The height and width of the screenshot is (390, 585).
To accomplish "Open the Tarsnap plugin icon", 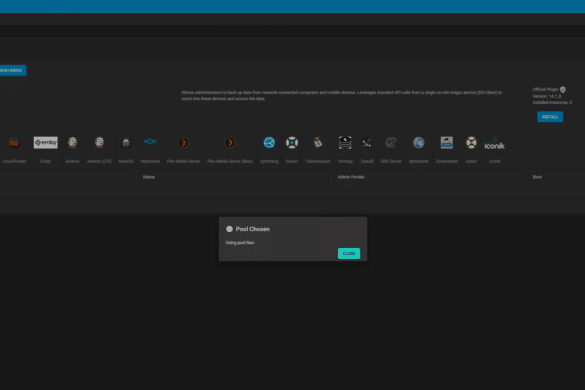I will 345,143.
